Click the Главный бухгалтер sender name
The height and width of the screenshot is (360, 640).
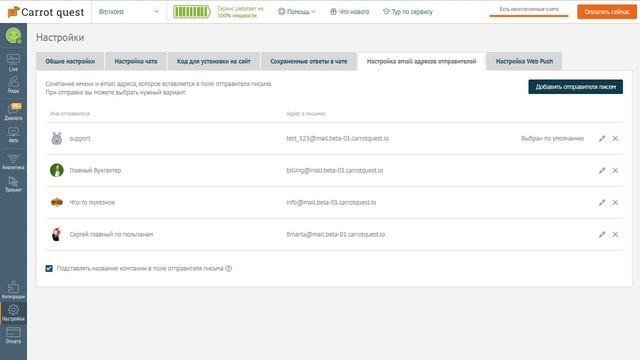click(95, 170)
